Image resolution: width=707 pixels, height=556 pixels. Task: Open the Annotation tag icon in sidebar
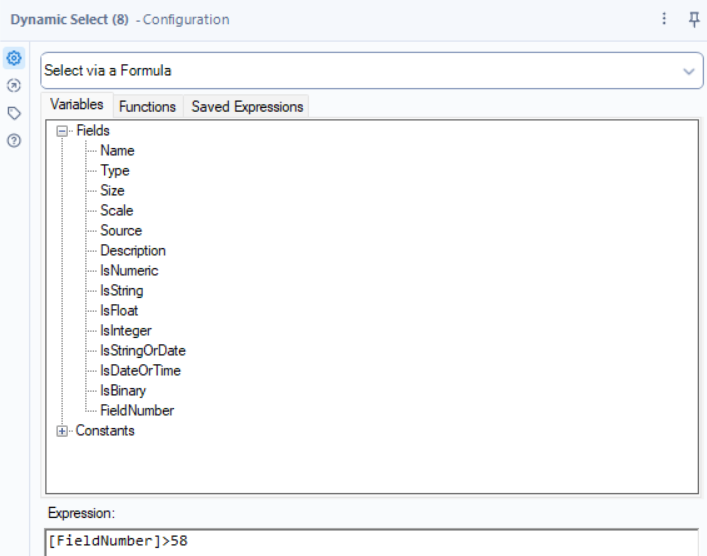pyautogui.click(x=14, y=113)
